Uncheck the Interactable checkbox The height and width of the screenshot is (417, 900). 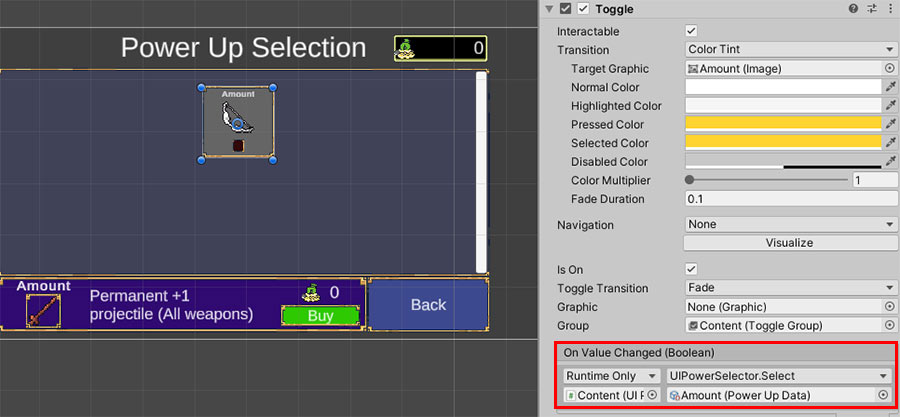[691, 30]
